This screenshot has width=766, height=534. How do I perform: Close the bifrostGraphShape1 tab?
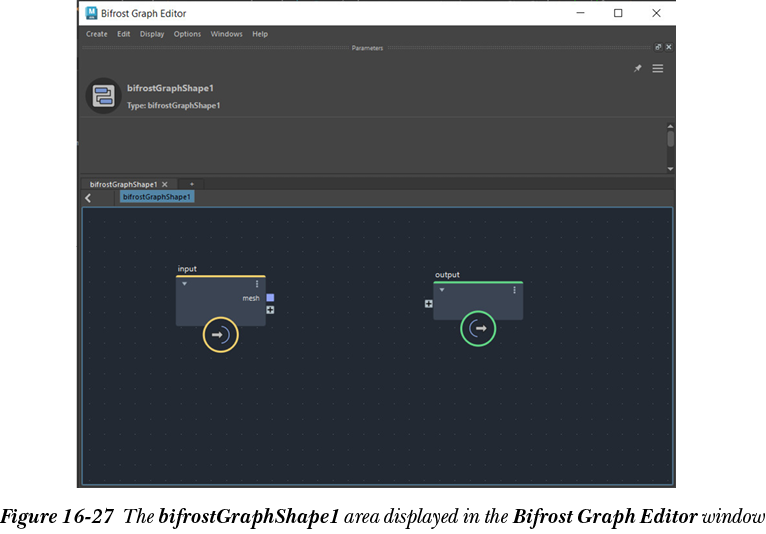click(165, 185)
